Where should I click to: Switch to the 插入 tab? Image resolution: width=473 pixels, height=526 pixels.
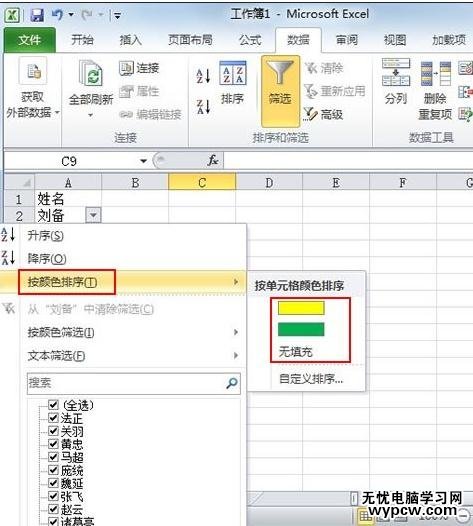click(x=131, y=40)
